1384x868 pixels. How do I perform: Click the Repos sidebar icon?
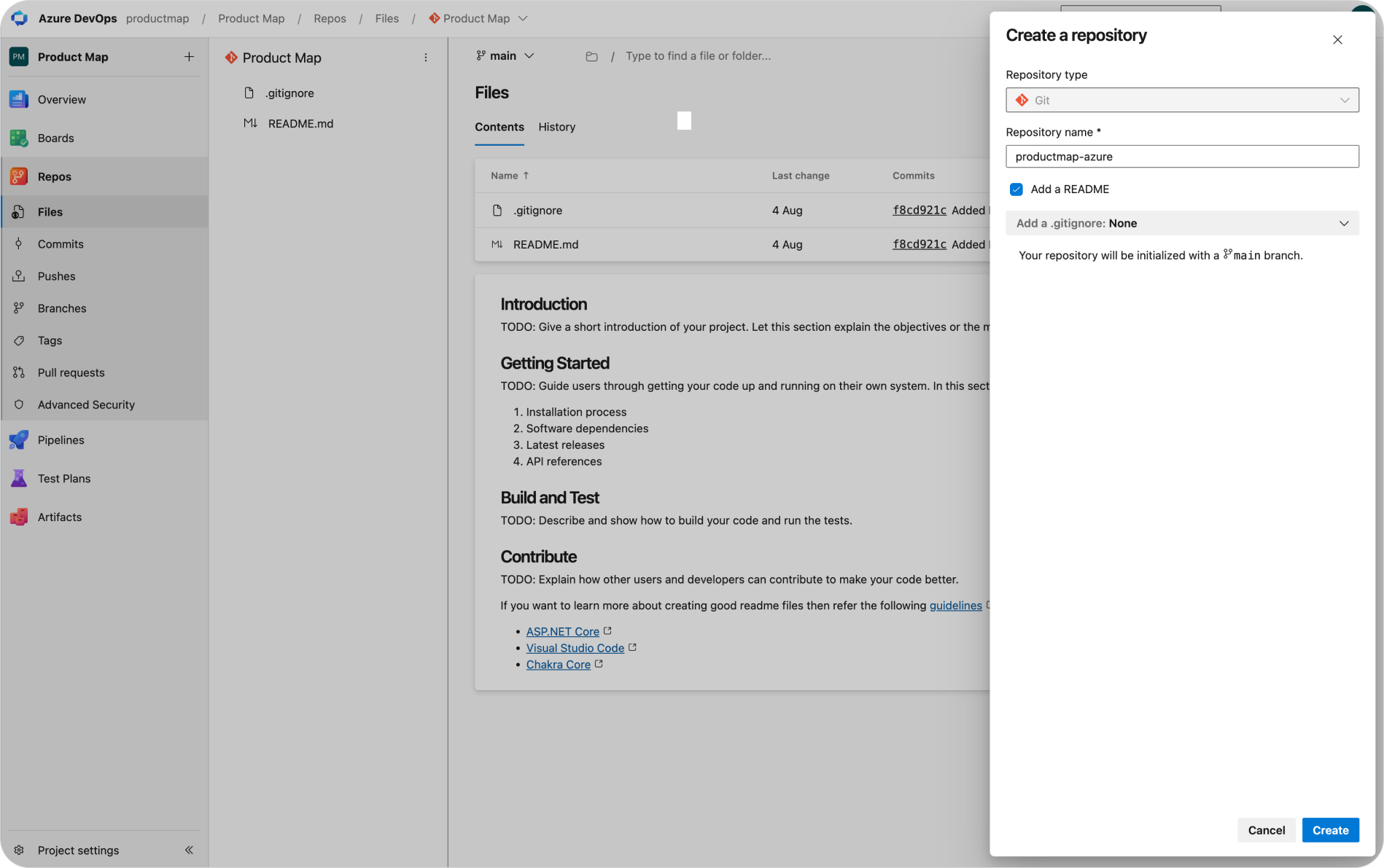pyautogui.click(x=19, y=176)
